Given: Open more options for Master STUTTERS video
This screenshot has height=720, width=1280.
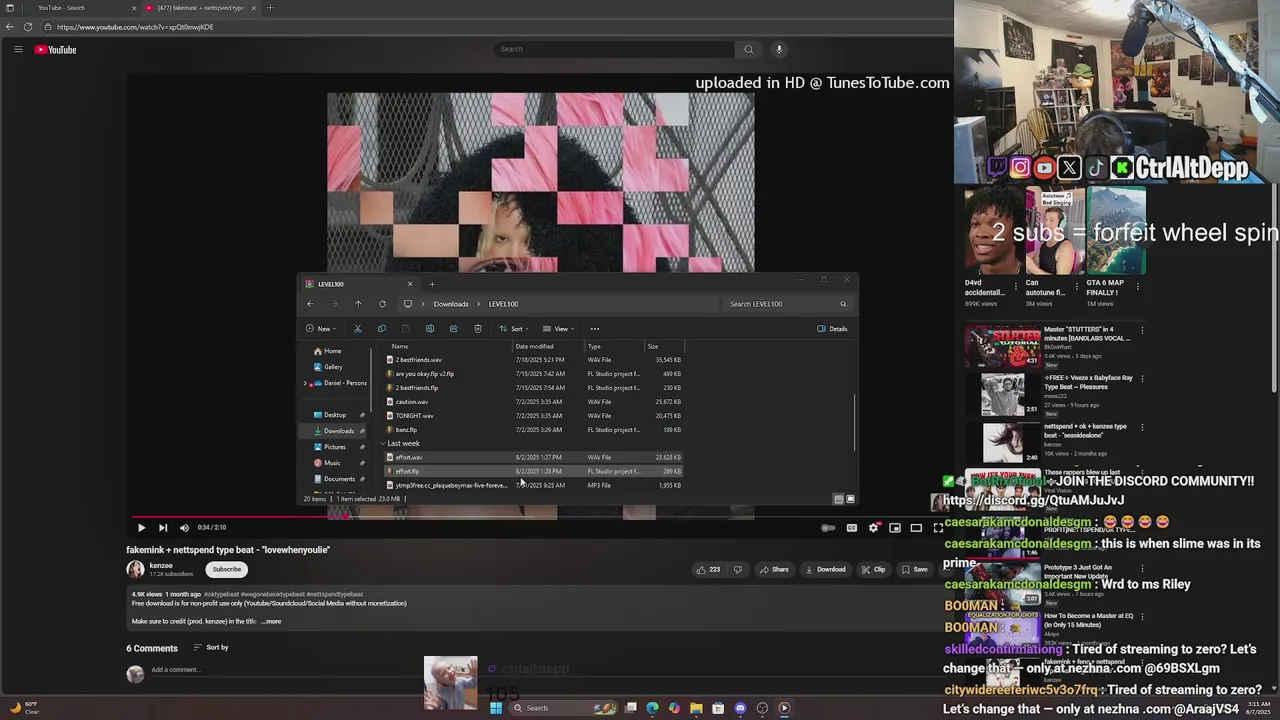Looking at the screenshot, I should point(1142,330).
